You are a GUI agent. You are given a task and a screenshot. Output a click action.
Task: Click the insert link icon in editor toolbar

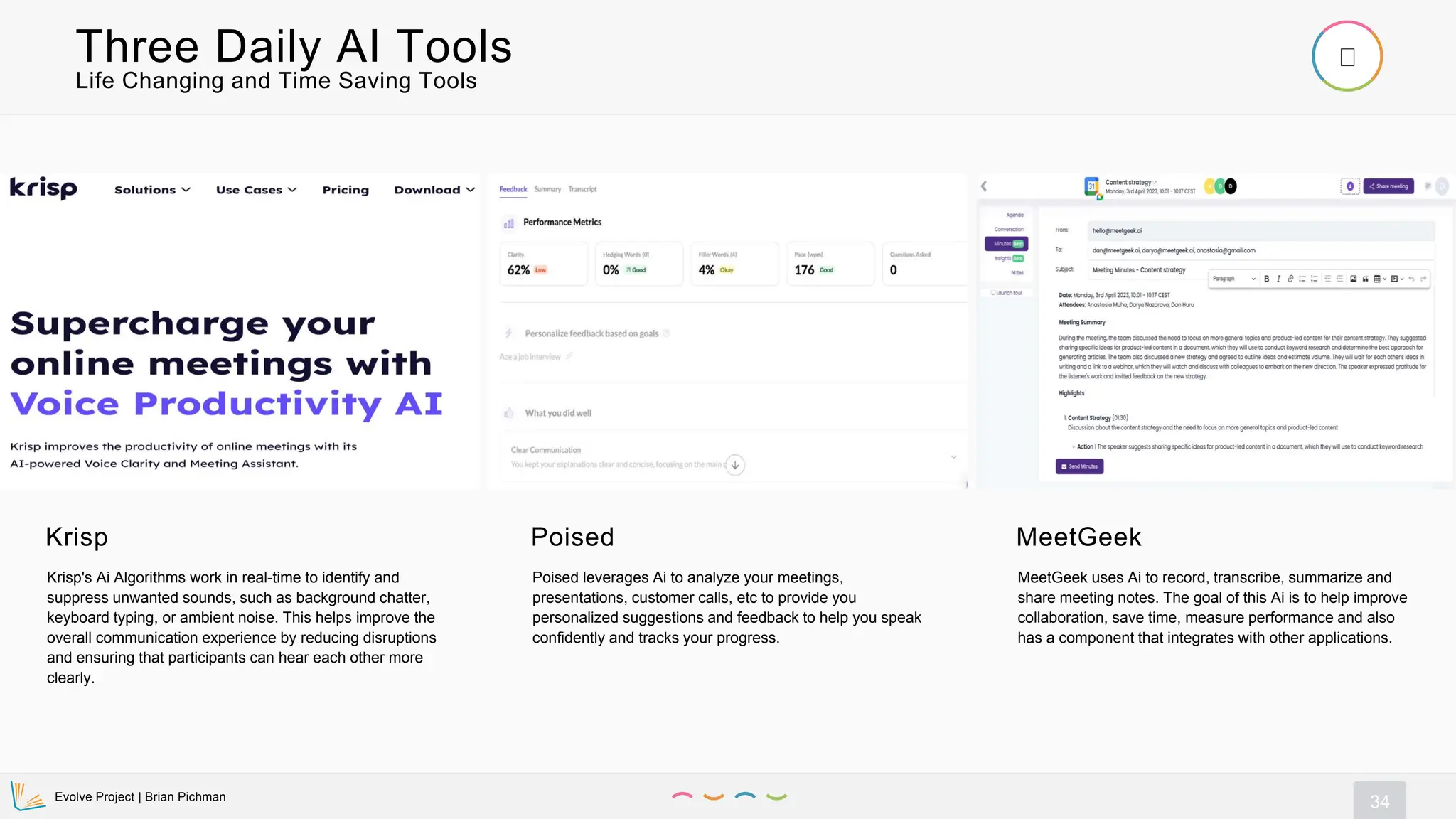click(1290, 279)
